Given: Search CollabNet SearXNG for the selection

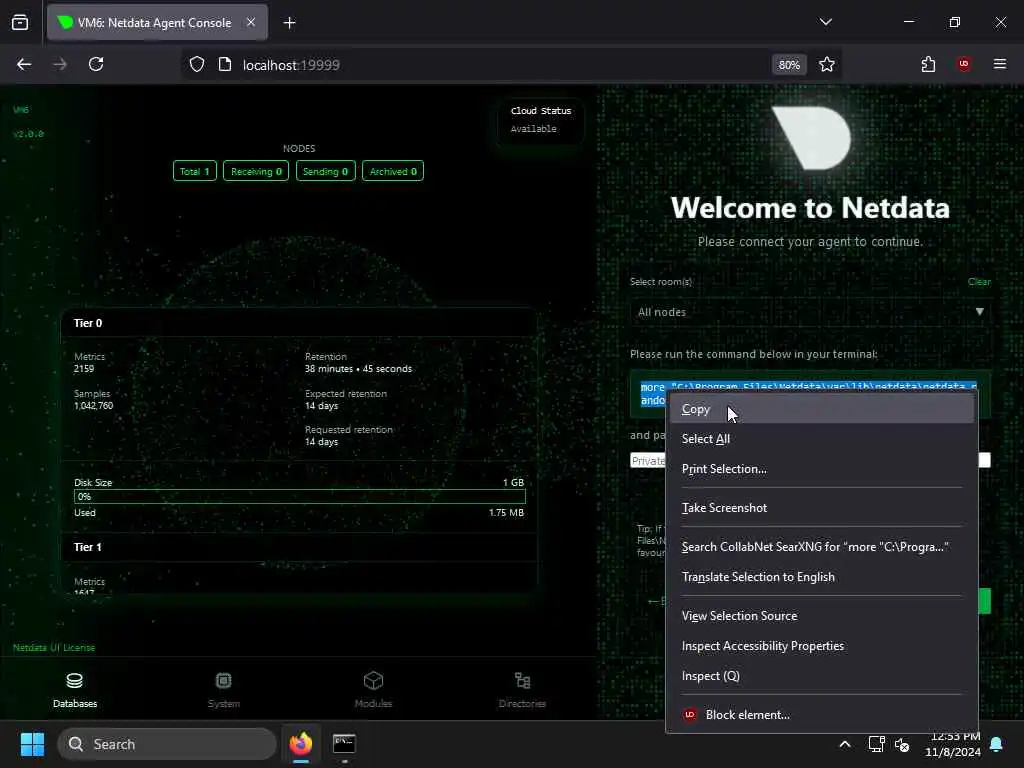Looking at the screenshot, I should [x=822, y=547].
